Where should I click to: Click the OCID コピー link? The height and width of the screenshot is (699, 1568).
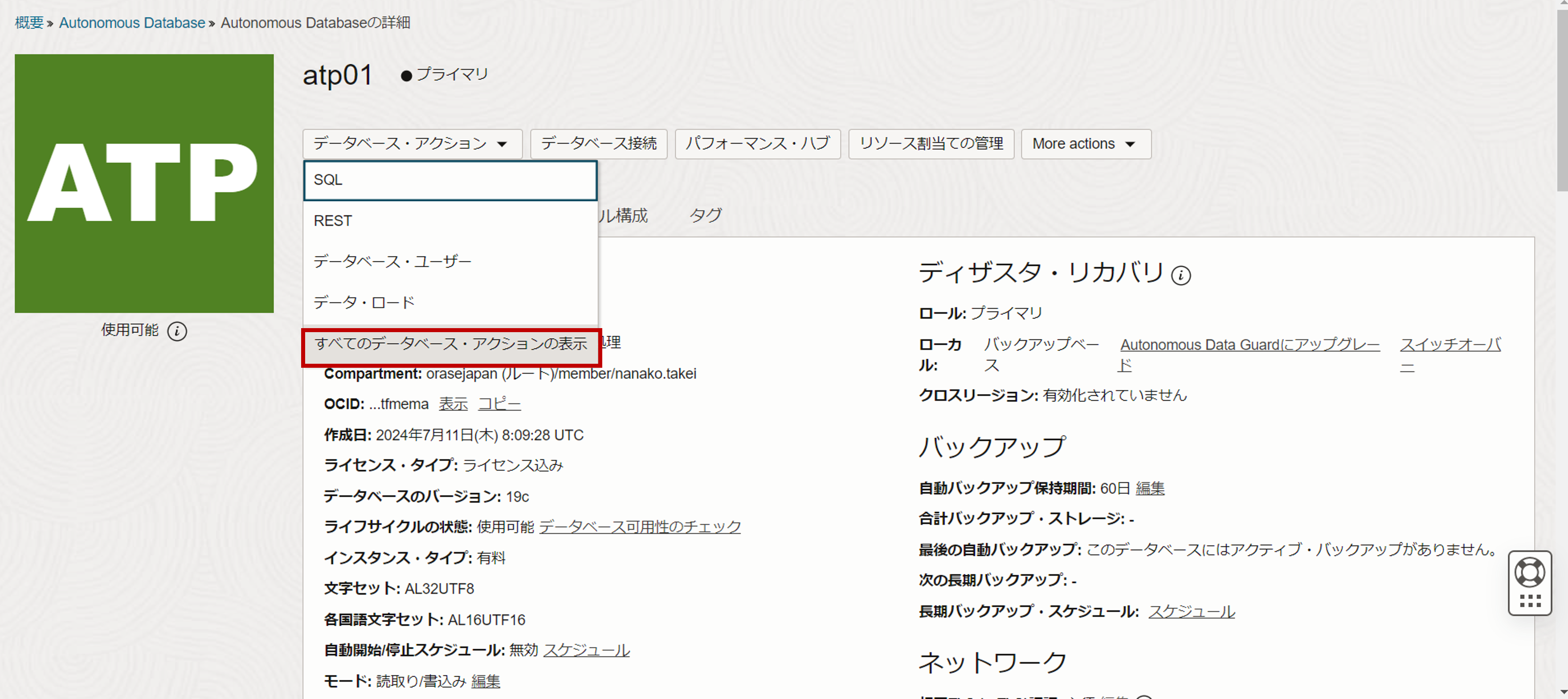click(x=499, y=404)
